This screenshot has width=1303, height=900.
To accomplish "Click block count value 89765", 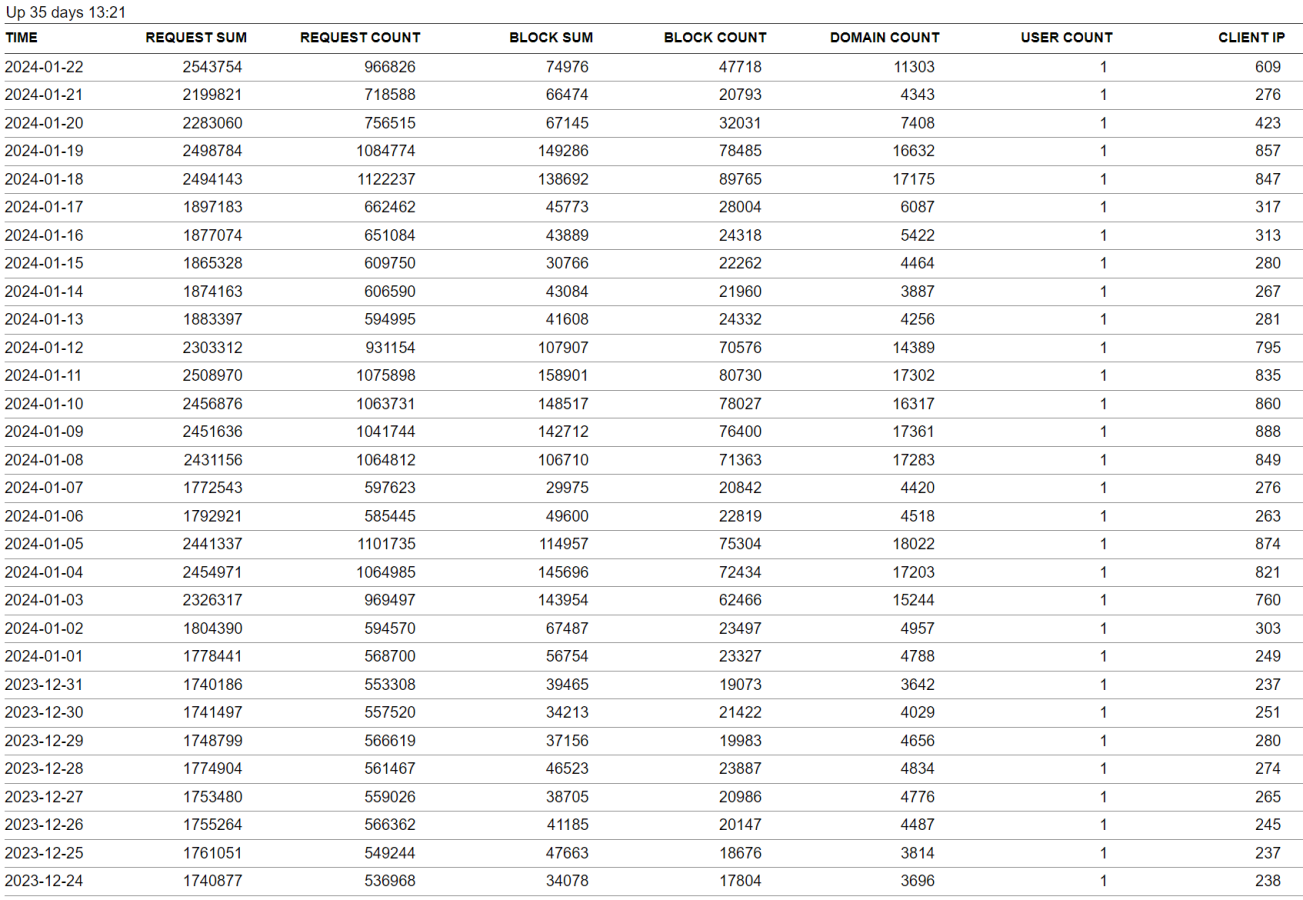I will (738, 179).
